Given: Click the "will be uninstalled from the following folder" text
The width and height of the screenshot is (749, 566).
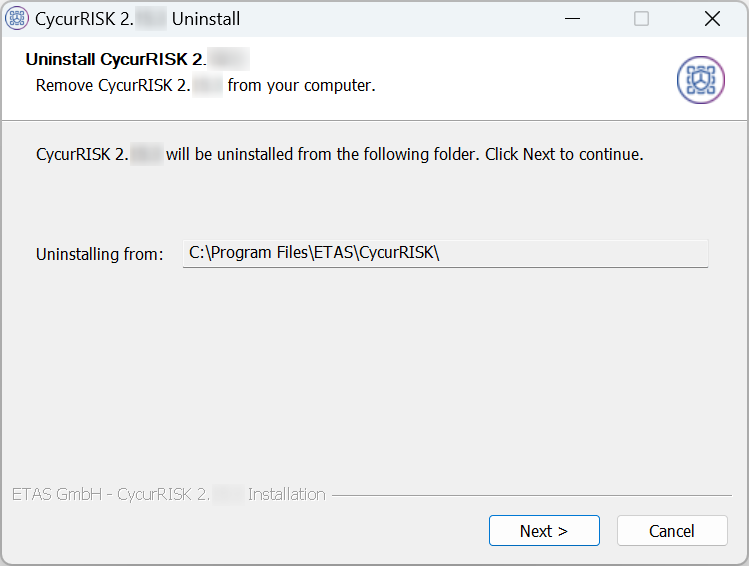Looking at the screenshot, I should (322, 155).
